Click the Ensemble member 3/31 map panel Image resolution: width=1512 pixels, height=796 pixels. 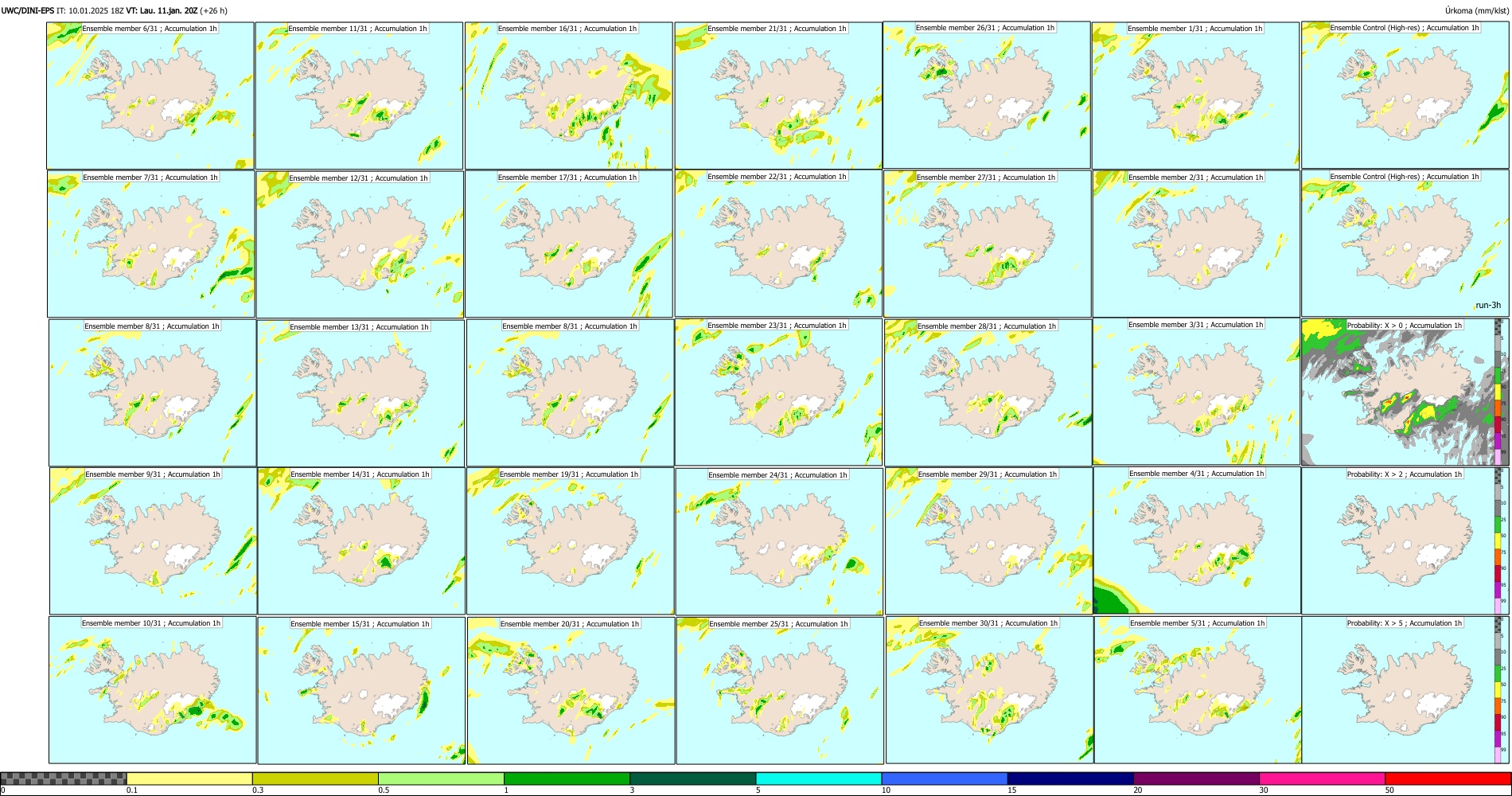click(x=1197, y=392)
